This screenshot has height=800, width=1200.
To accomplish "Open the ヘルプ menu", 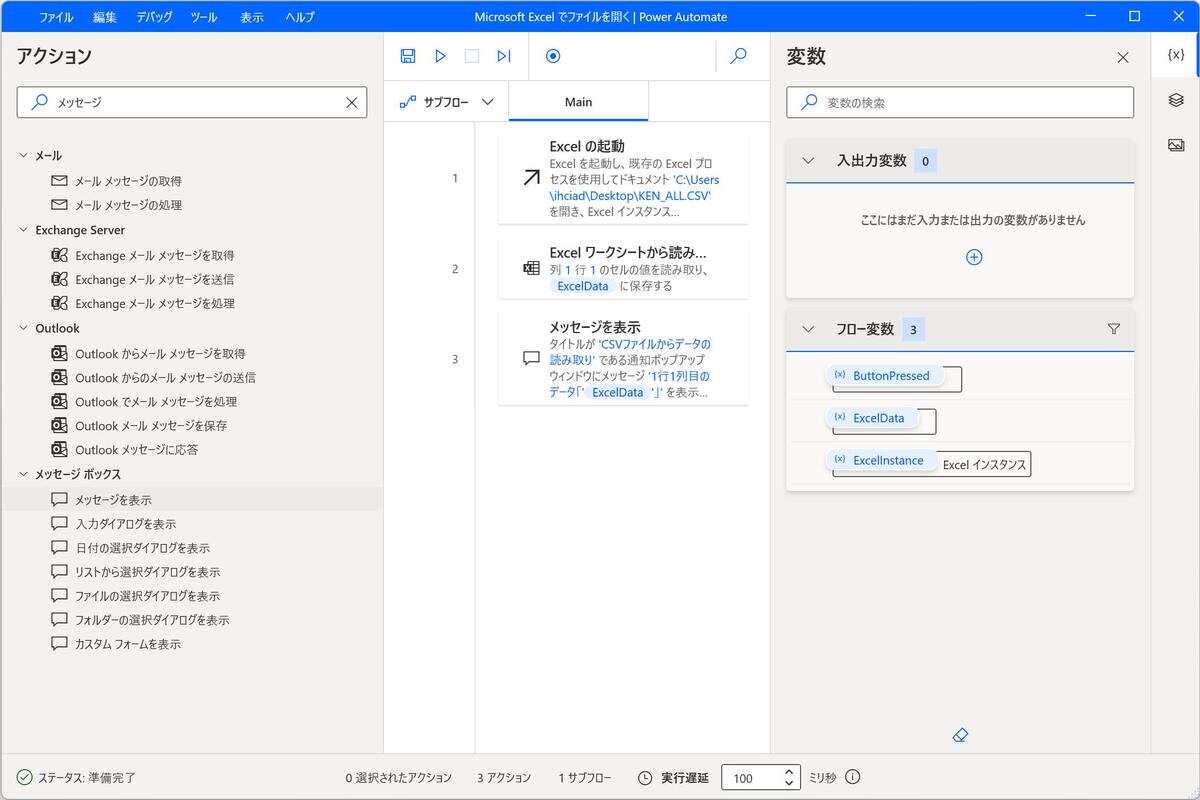I will pyautogui.click(x=300, y=17).
